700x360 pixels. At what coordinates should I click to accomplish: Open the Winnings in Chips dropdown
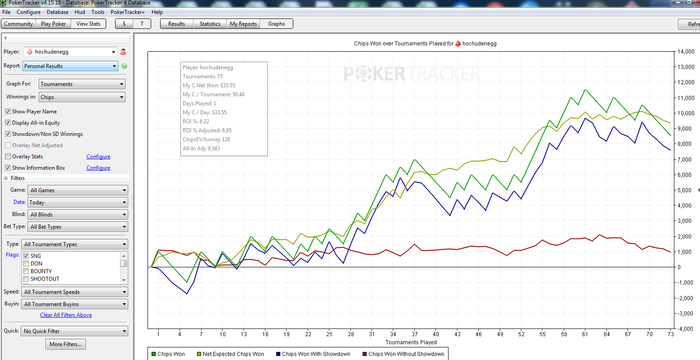(82, 97)
